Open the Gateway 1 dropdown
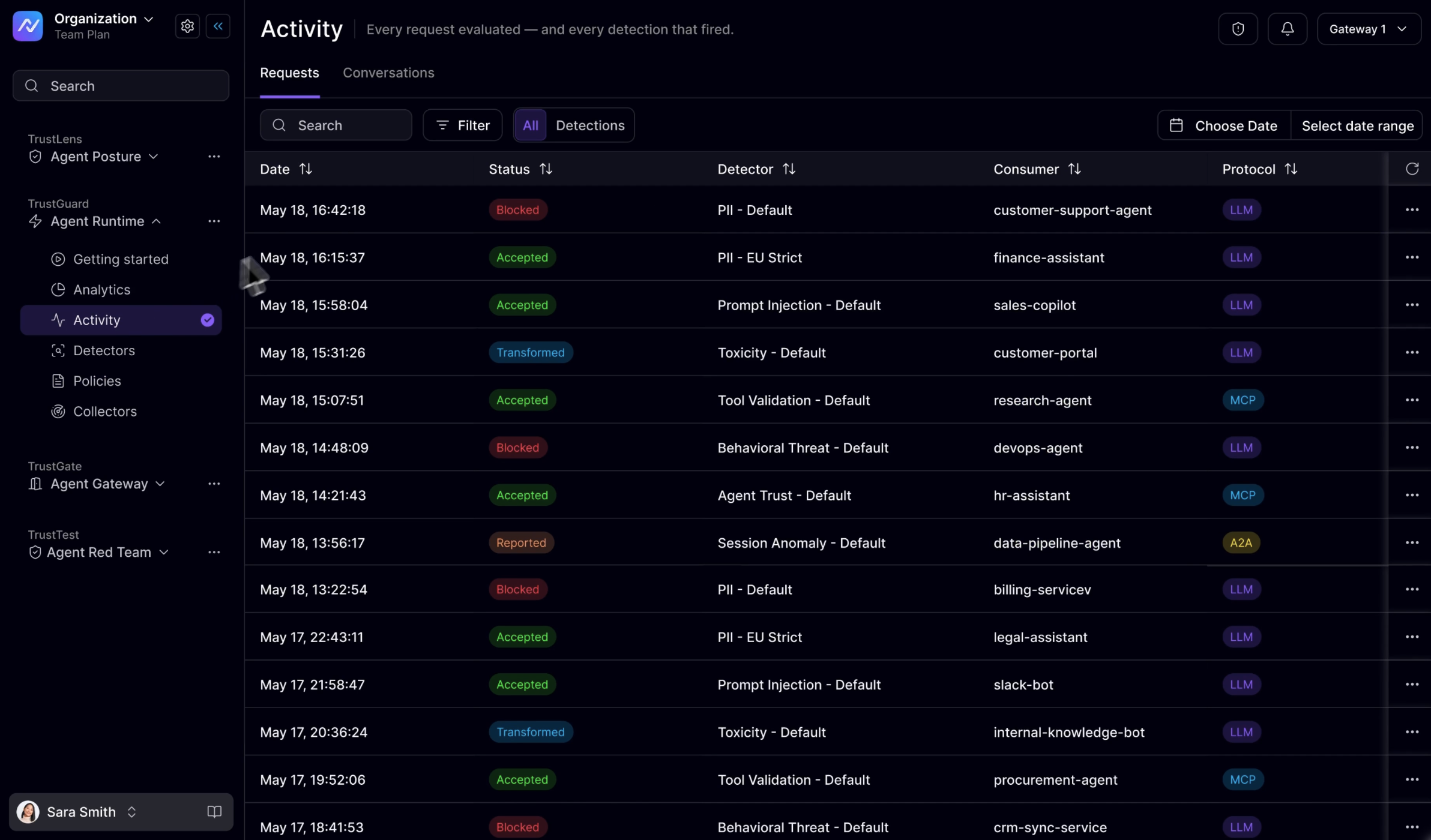The height and width of the screenshot is (840, 1431). (x=1369, y=29)
